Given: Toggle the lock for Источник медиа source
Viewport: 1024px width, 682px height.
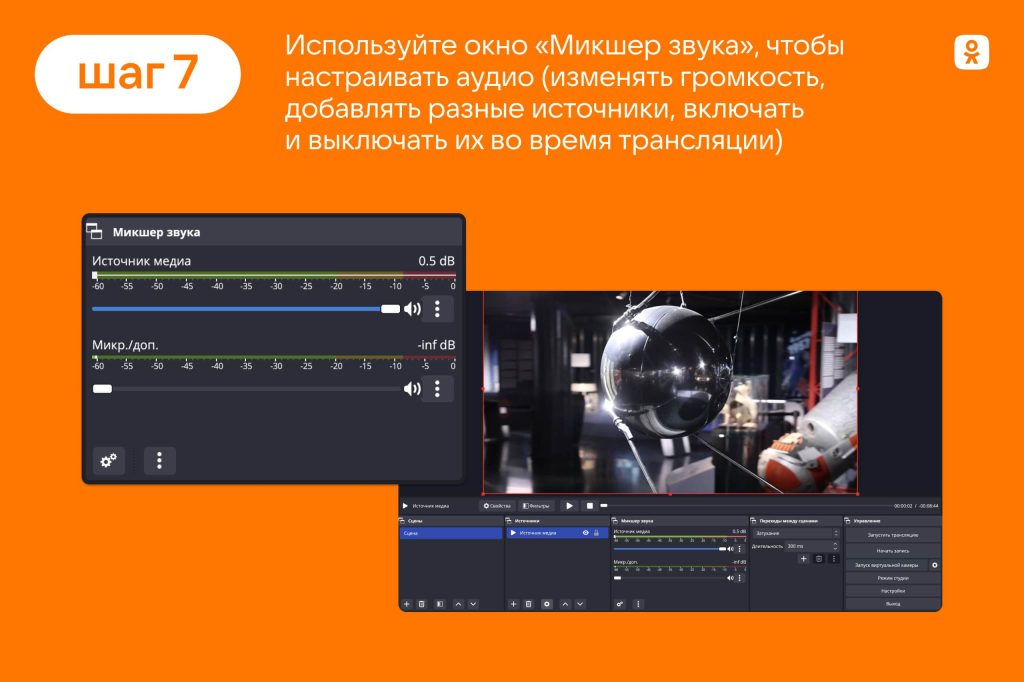Looking at the screenshot, I should pyautogui.click(x=596, y=533).
